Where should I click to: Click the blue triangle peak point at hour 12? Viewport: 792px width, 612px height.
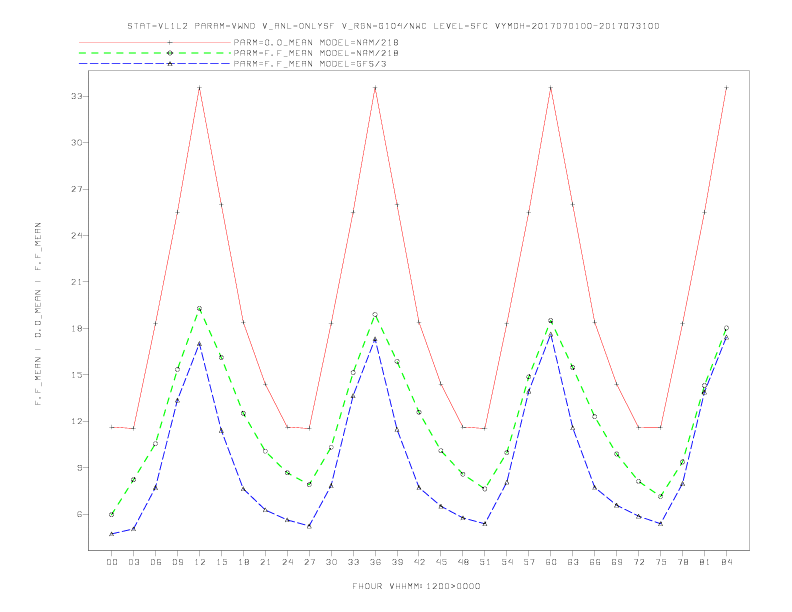click(200, 344)
